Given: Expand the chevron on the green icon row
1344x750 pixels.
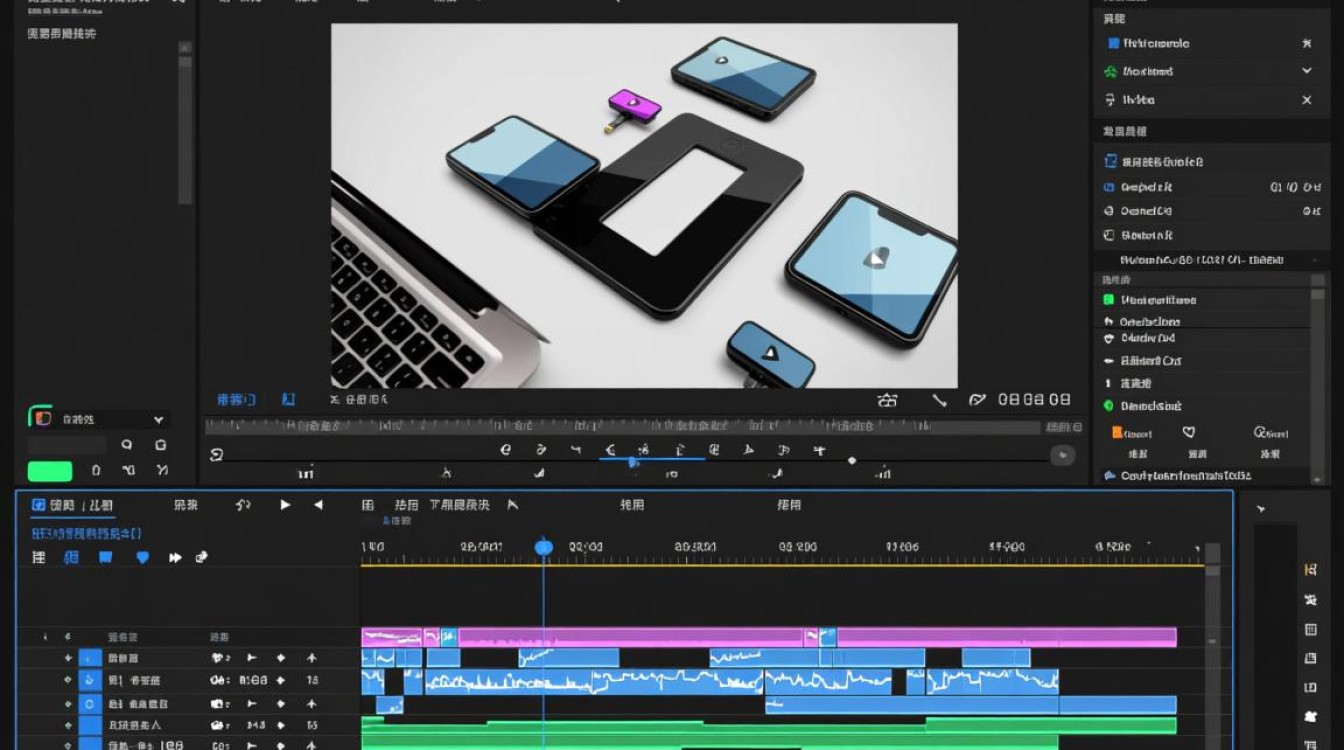Looking at the screenshot, I should point(1306,71).
